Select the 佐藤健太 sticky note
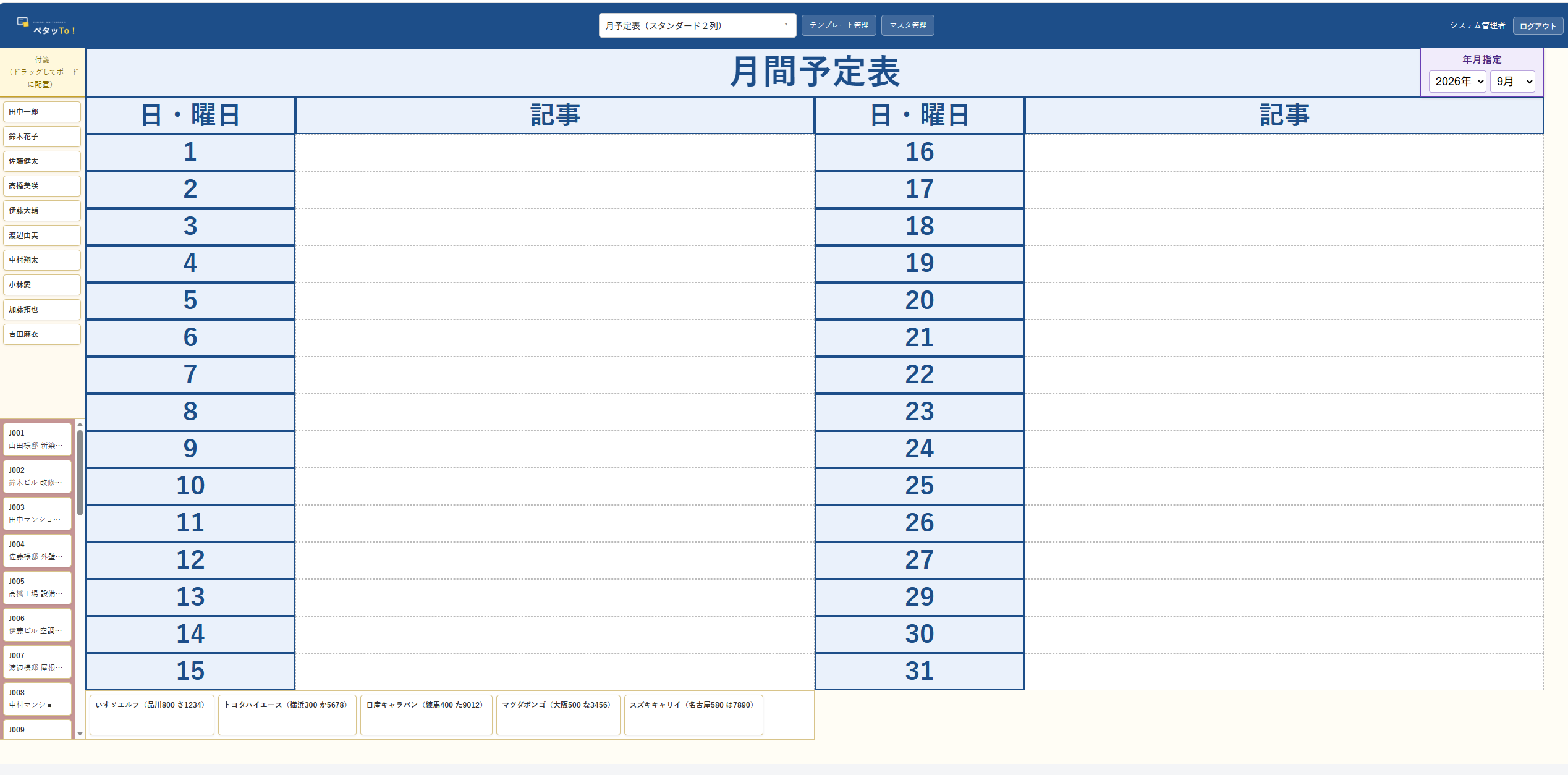The height and width of the screenshot is (775, 1568). point(42,161)
